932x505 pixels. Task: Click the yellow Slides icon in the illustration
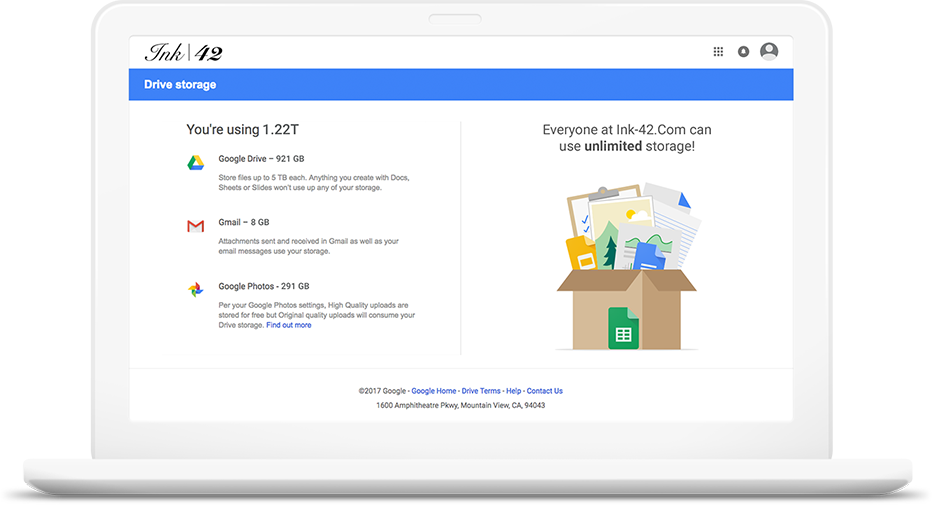[580, 254]
